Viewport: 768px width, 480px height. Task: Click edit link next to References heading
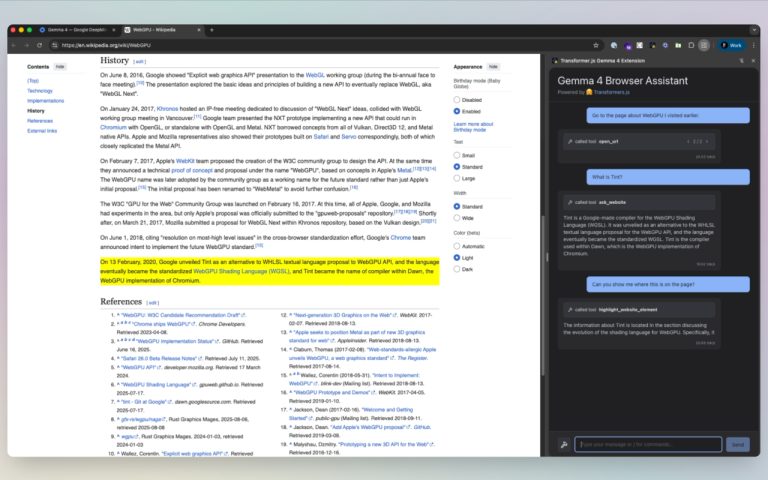[153, 303]
